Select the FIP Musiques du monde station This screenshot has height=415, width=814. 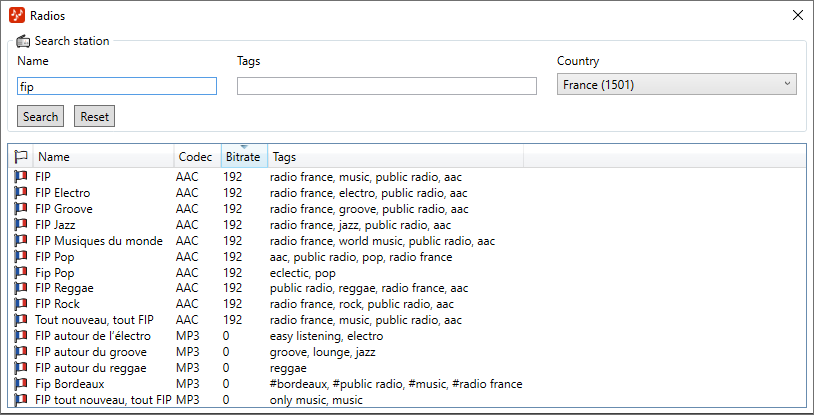(98, 241)
